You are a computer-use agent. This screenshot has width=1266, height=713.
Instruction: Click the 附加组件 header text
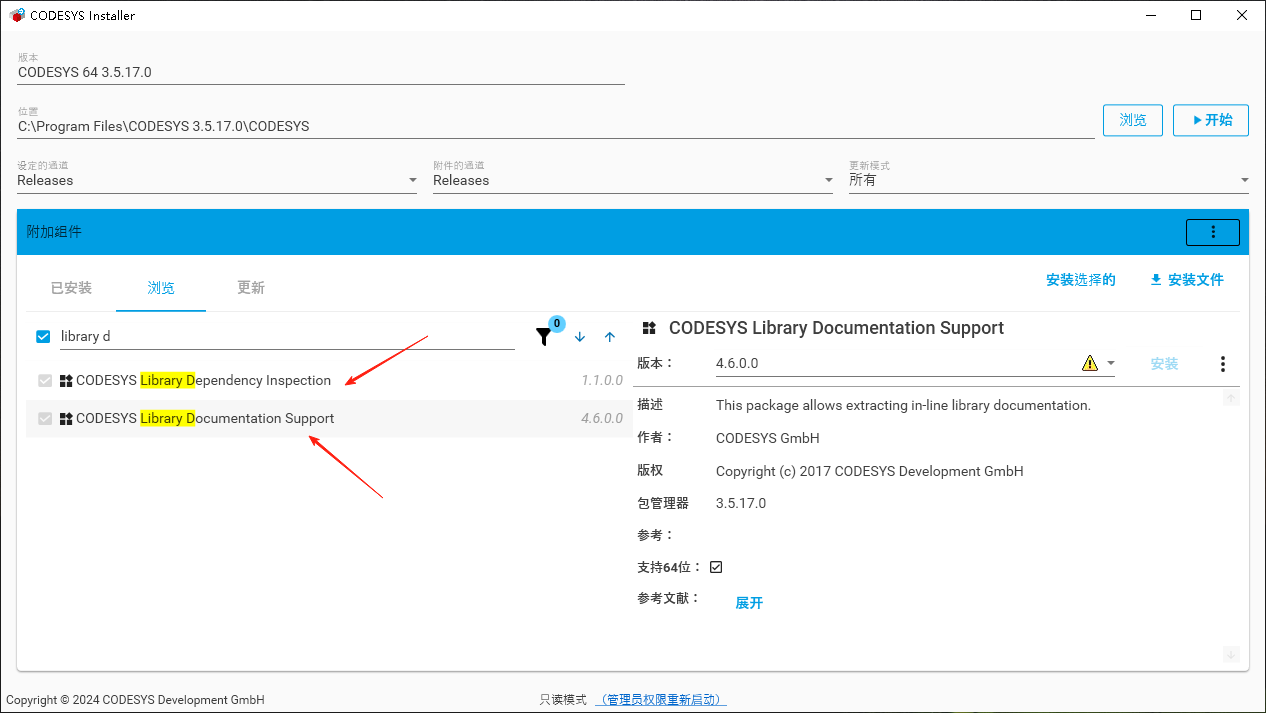tap(54, 232)
